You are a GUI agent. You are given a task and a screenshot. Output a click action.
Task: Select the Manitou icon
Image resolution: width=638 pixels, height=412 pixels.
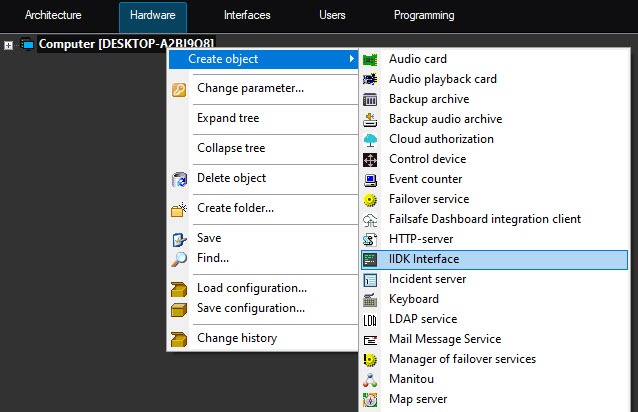coord(370,380)
